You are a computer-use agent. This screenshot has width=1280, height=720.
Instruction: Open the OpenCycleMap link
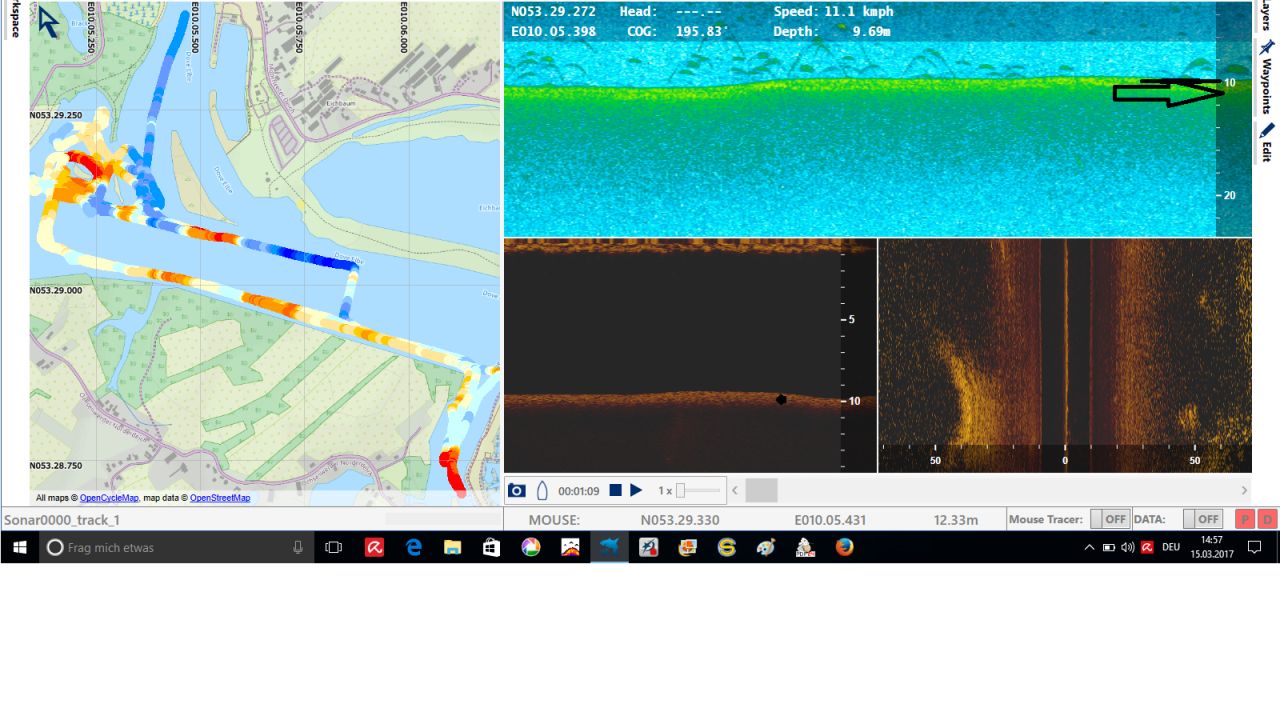click(109, 498)
